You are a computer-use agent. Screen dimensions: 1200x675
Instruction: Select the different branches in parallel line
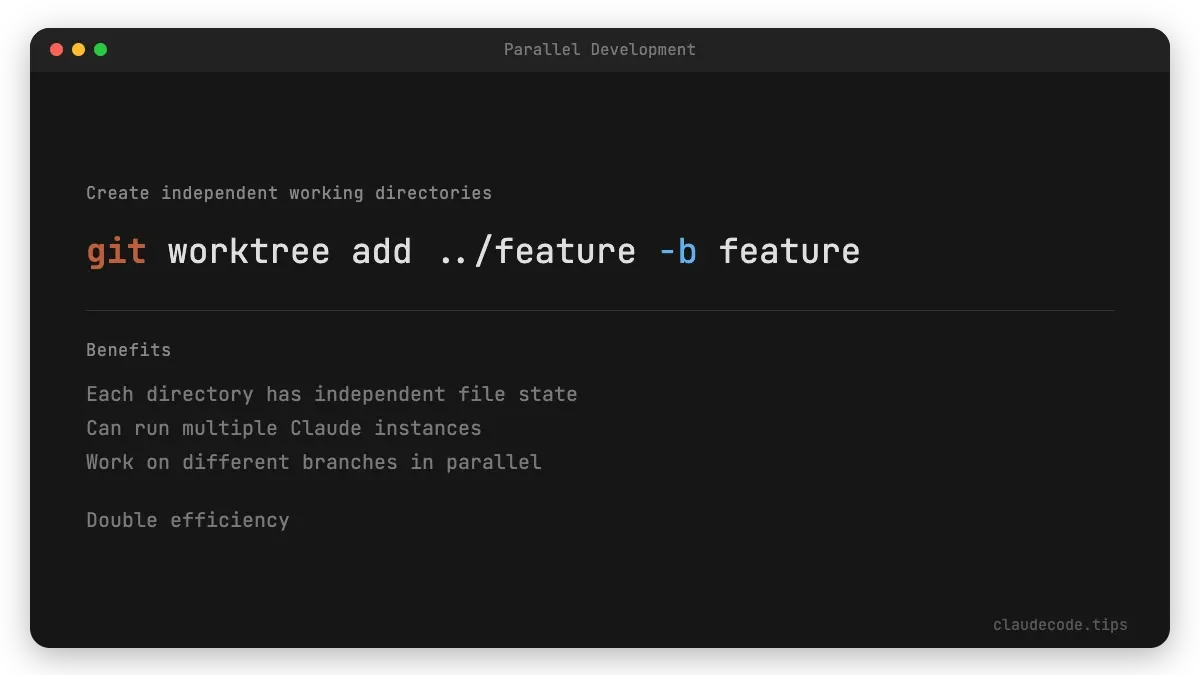click(x=313, y=461)
